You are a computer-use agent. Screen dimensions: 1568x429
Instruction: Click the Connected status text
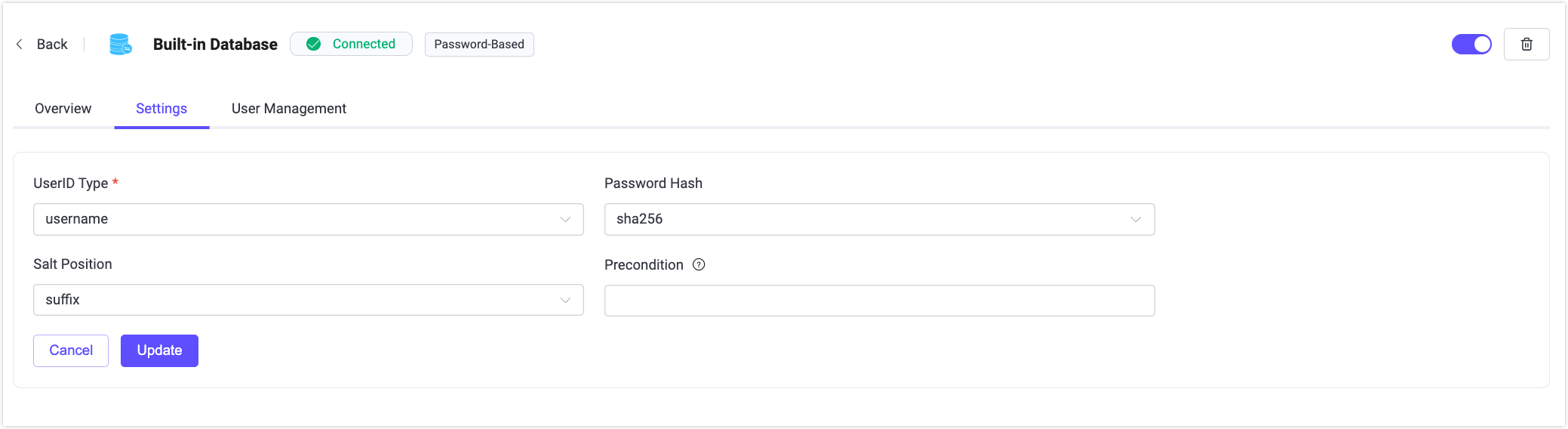coord(364,44)
